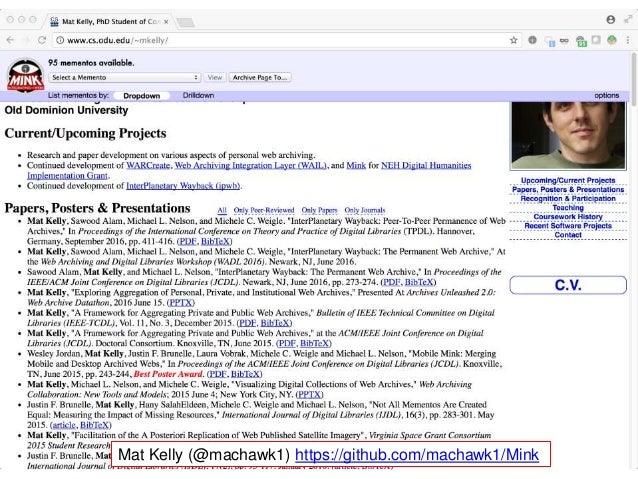The height and width of the screenshot is (479, 638).
Task: Open Mink options
Action: coord(606,95)
